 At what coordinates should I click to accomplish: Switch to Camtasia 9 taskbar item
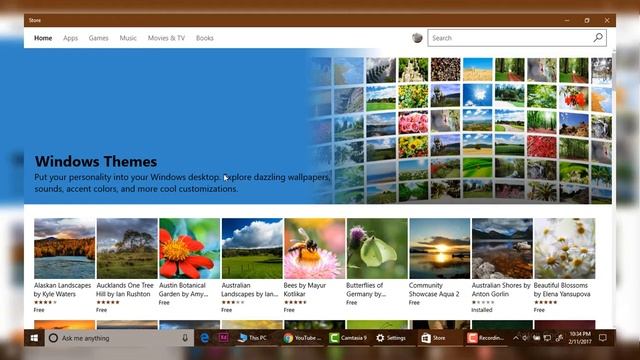pos(348,338)
